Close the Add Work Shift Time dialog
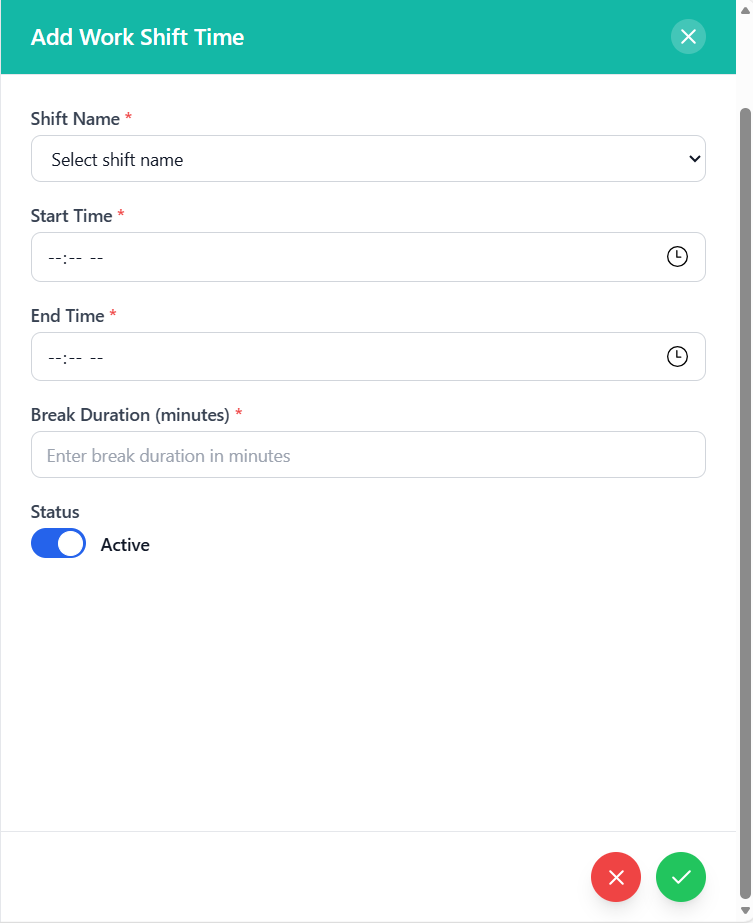This screenshot has width=753, height=923. click(x=688, y=37)
